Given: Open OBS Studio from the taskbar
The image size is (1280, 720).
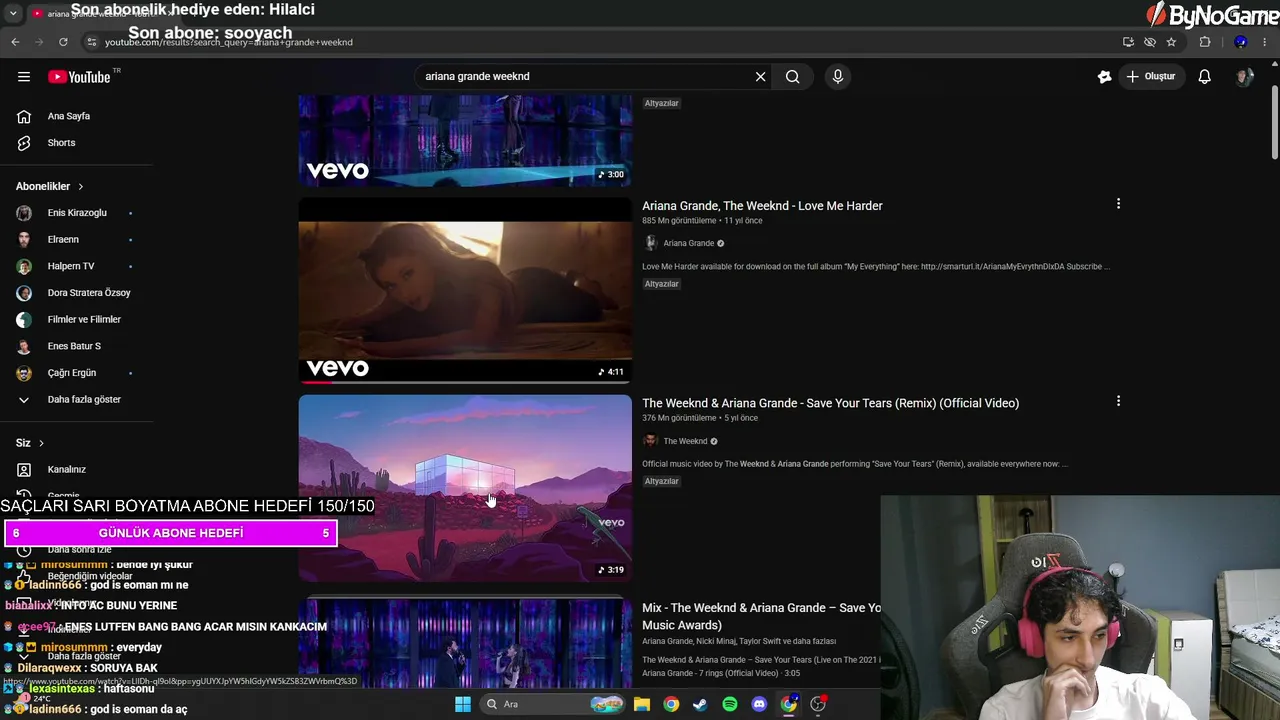Looking at the screenshot, I should coord(818,704).
